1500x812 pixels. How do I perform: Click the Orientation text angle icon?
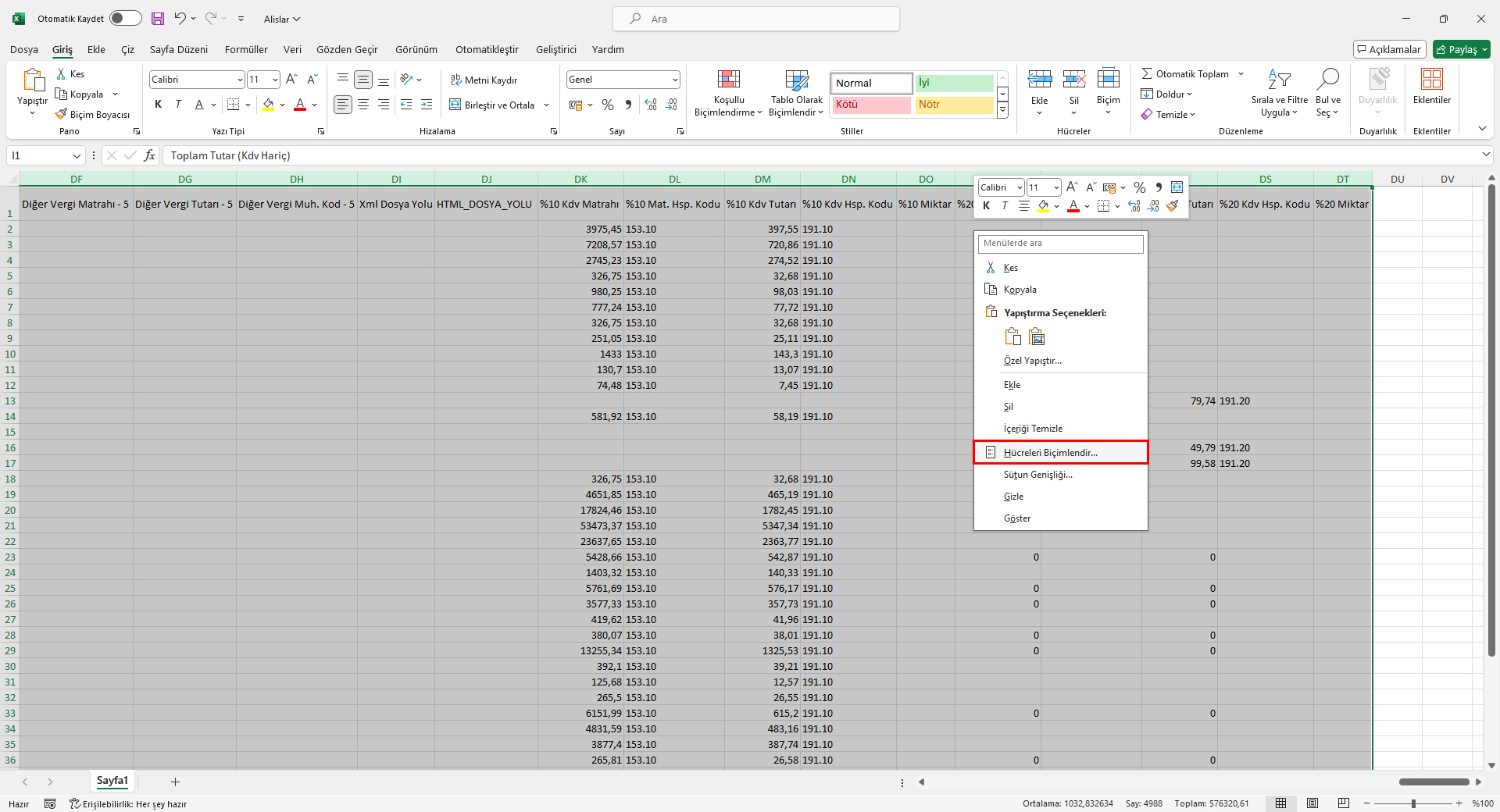(406, 79)
